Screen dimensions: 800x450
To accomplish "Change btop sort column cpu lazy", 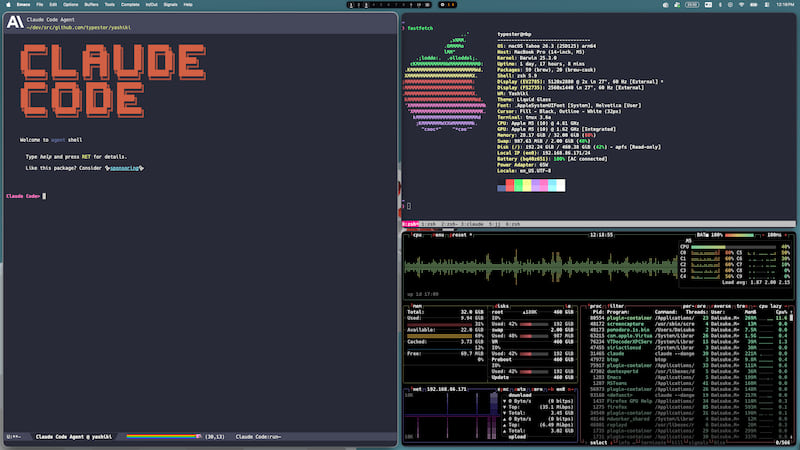I will tap(771, 306).
